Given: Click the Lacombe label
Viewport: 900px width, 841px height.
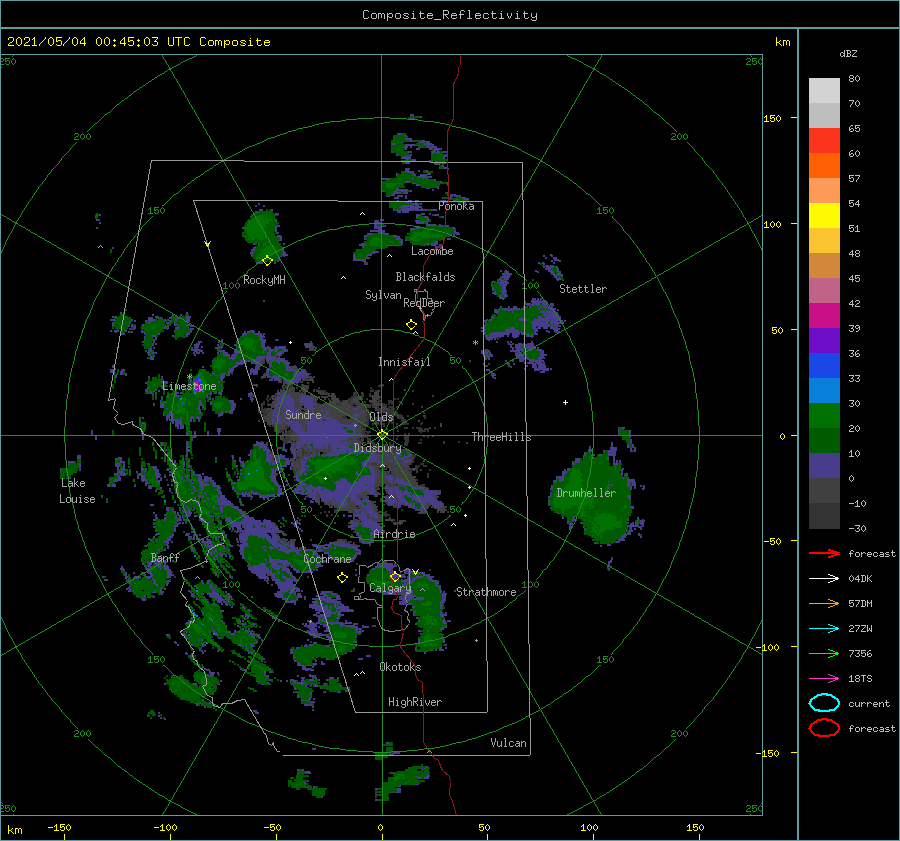Looking at the screenshot, I should point(432,251).
